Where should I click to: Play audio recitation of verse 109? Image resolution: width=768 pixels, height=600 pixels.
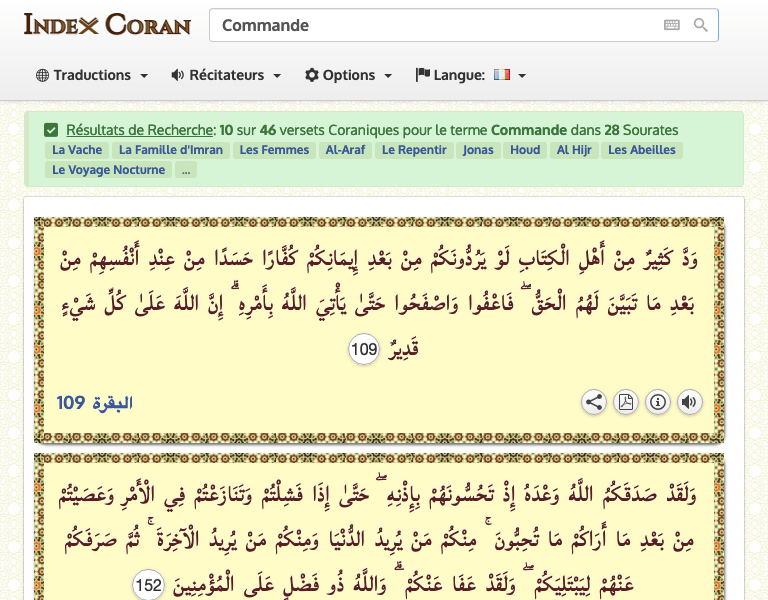(x=689, y=402)
